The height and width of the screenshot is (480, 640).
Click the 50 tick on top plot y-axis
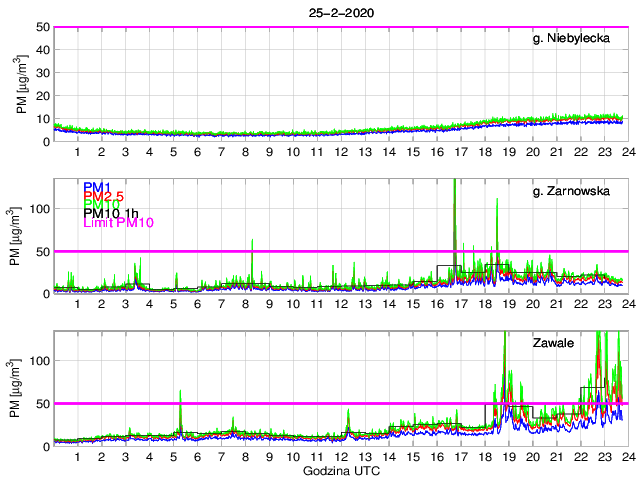43,27
